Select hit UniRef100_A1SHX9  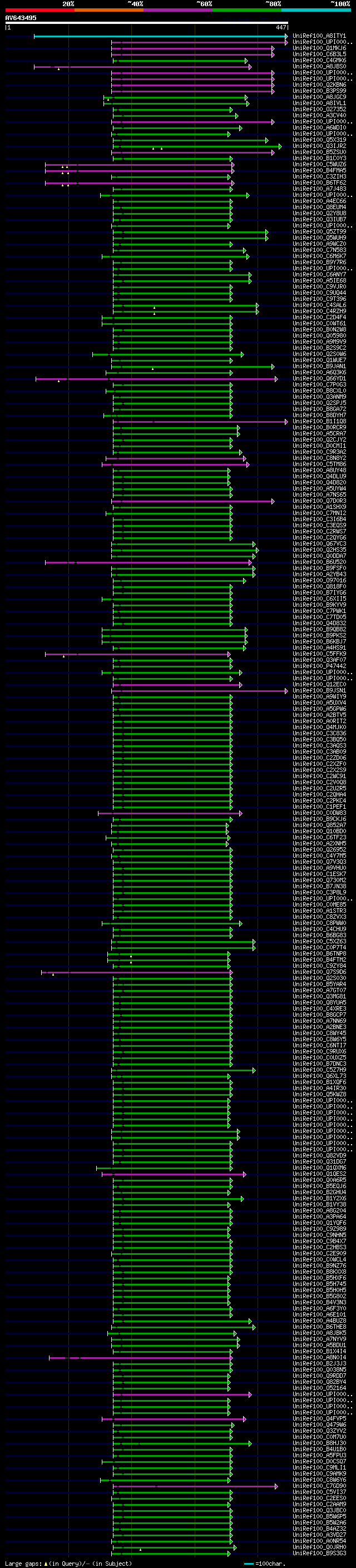[x=319, y=508]
